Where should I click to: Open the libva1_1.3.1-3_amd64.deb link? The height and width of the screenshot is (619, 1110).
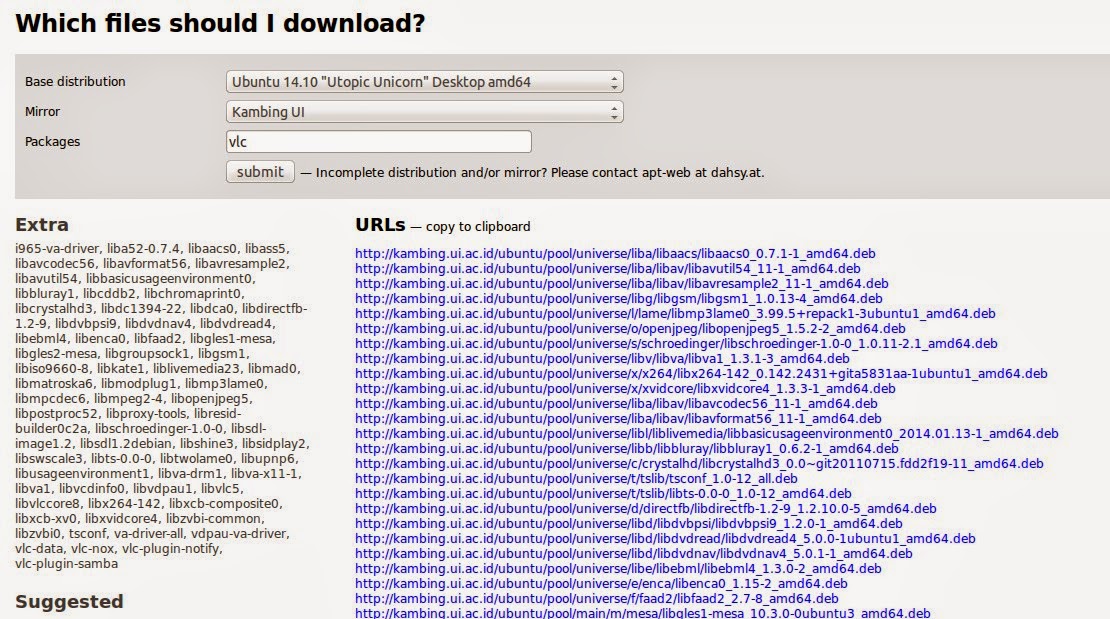pos(602,358)
